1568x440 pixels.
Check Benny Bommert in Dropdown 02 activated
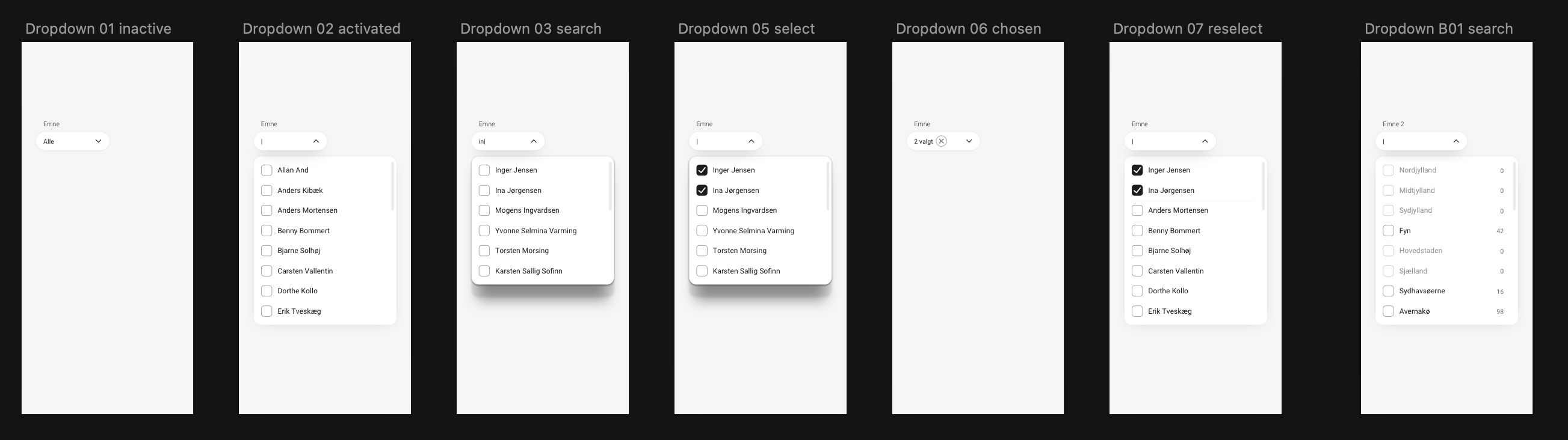[x=267, y=231]
